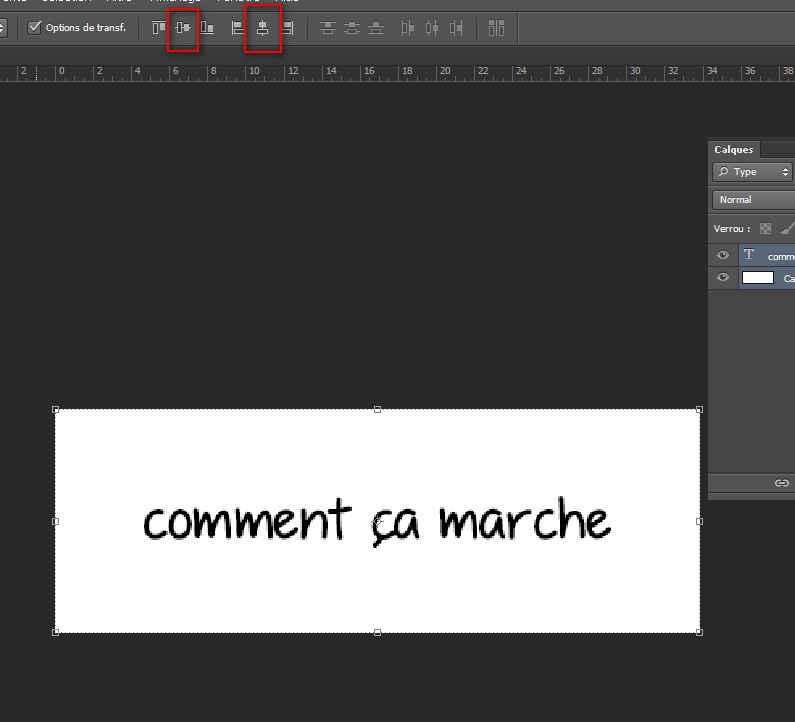Select the text layer T thumbnail
This screenshot has width=795, height=722.
[x=749, y=255]
